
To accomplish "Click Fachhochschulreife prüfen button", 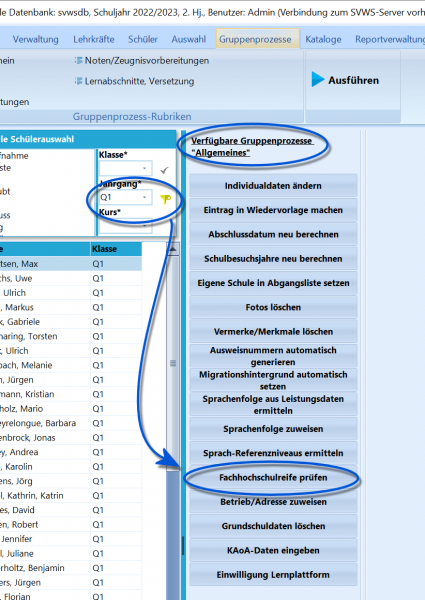I will pos(273,478).
